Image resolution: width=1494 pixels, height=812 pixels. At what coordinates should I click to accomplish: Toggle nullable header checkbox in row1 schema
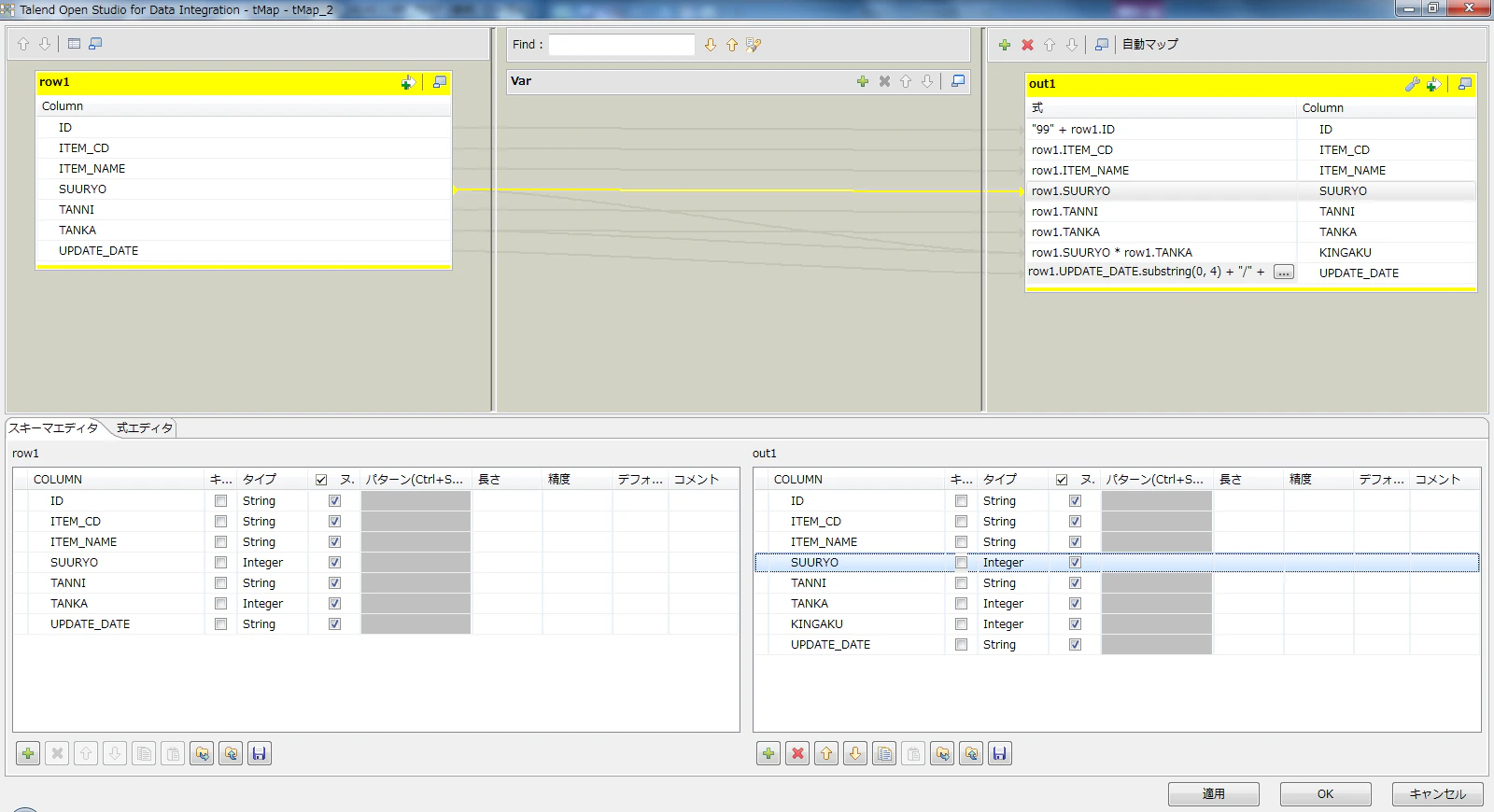point(321,480)
